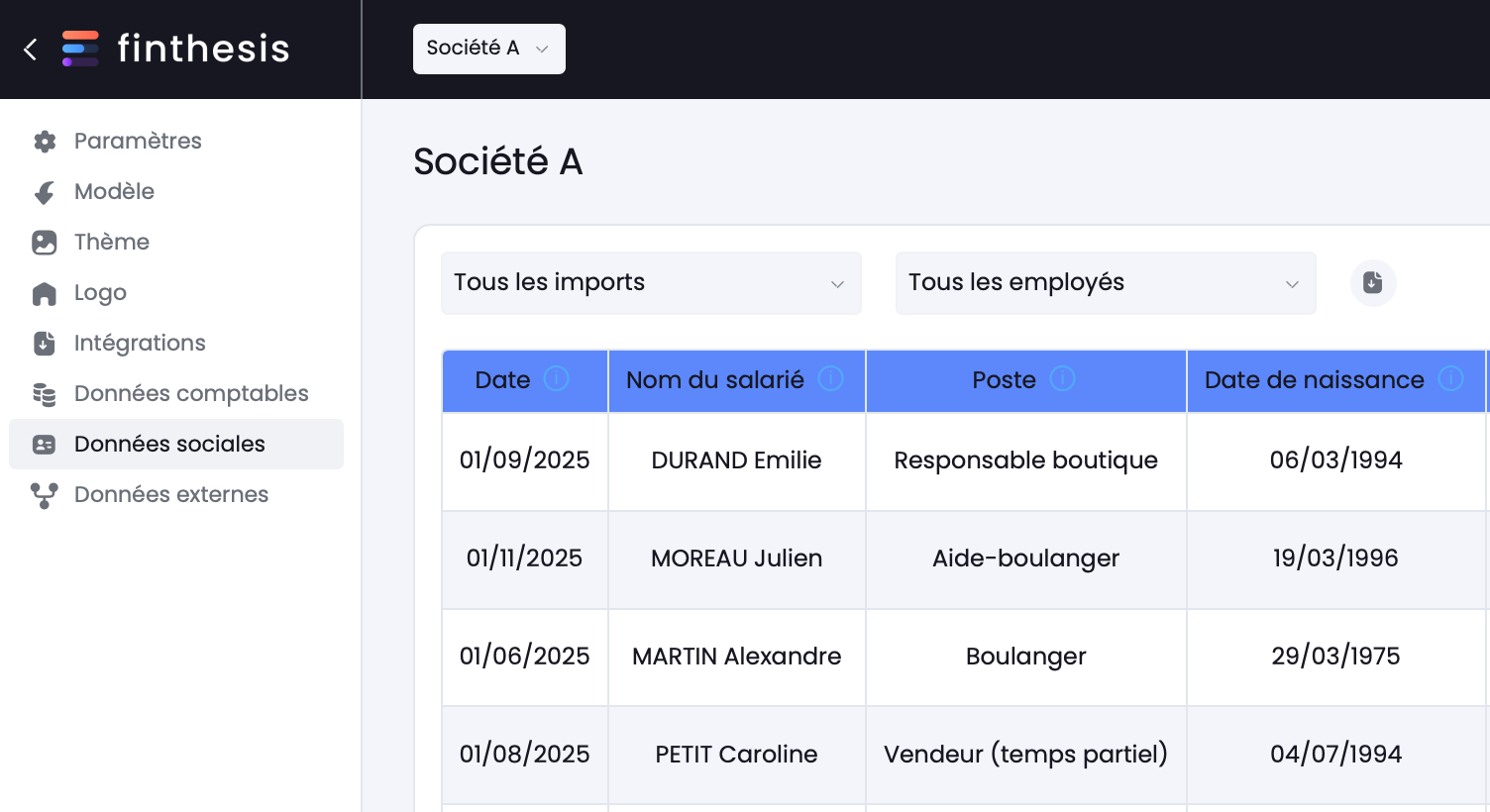Click the Thème image icon
1490x812 pixels.
(x=45, y=243)
